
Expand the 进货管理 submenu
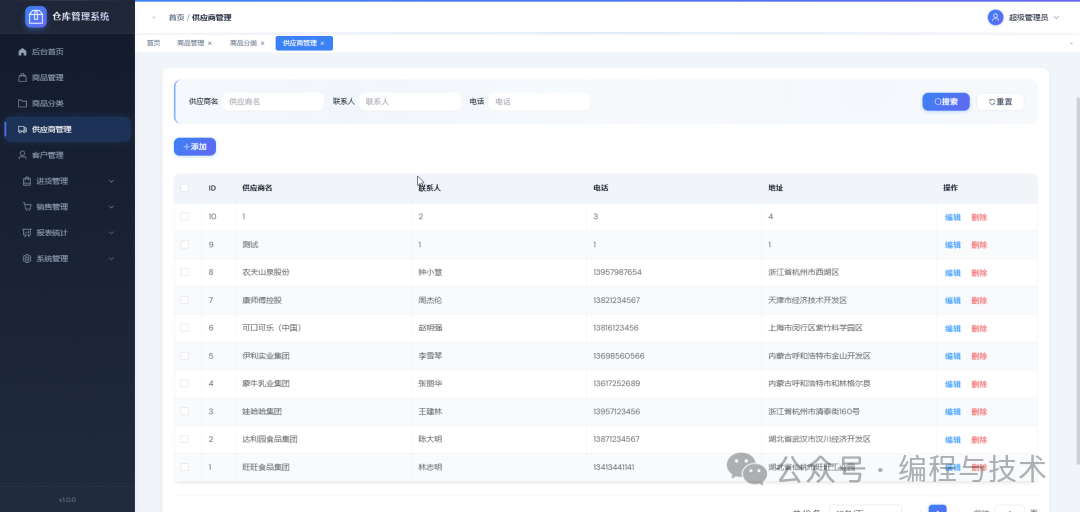112,181
